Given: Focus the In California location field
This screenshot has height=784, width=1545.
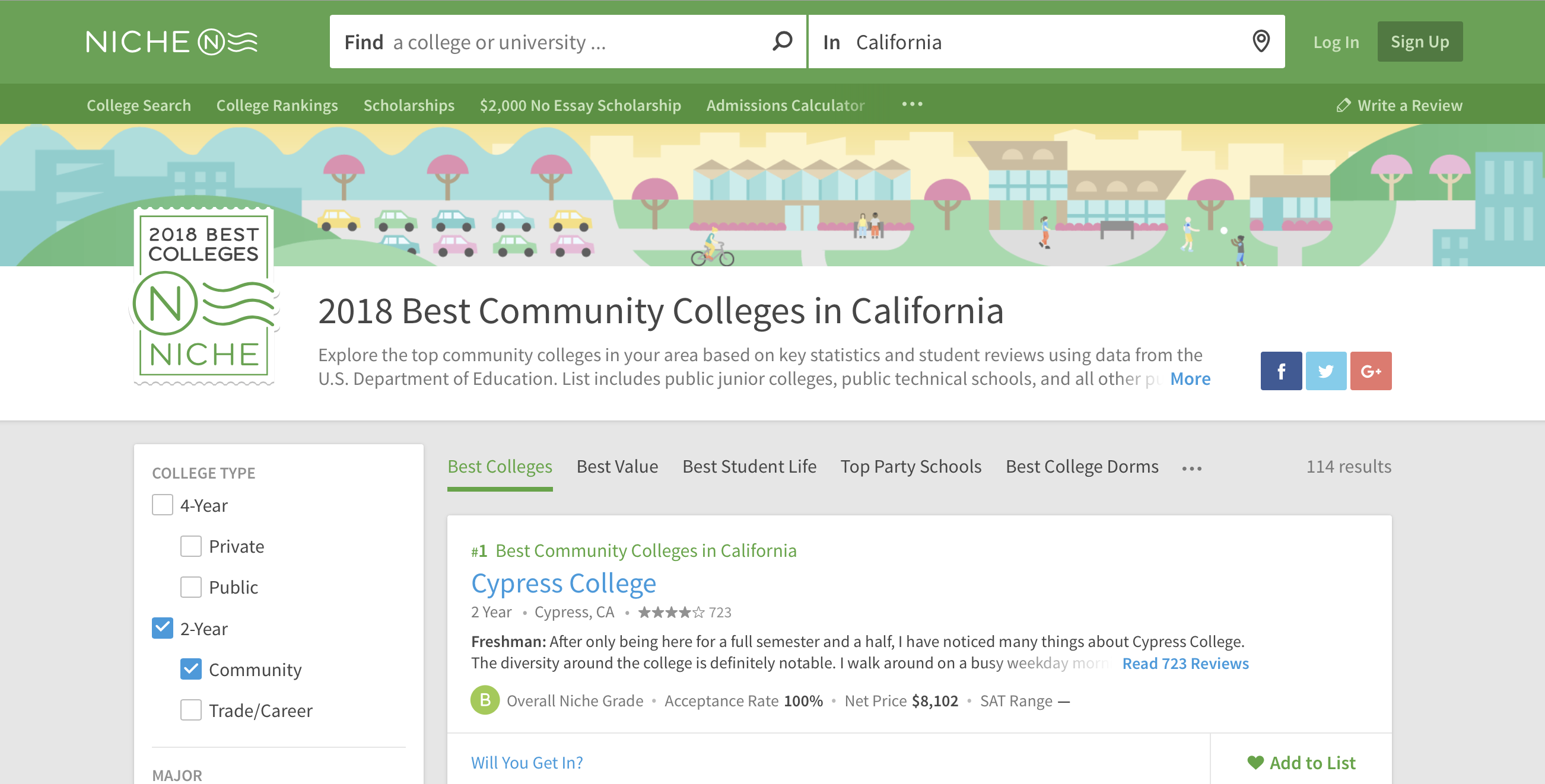Looking at the screenshot, I should pos(1046,42).
